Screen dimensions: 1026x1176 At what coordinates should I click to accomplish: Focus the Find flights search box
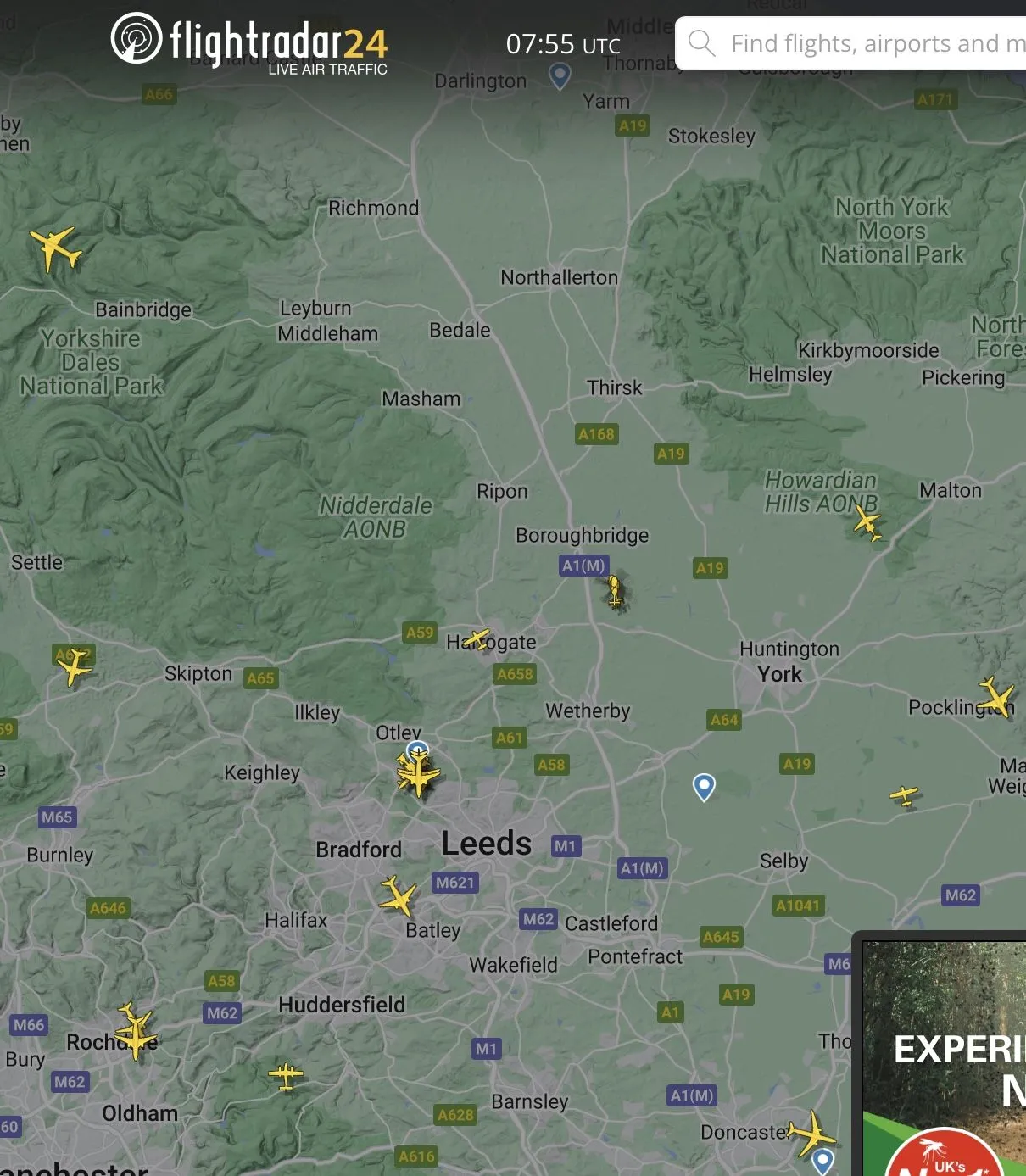(850, 43)
